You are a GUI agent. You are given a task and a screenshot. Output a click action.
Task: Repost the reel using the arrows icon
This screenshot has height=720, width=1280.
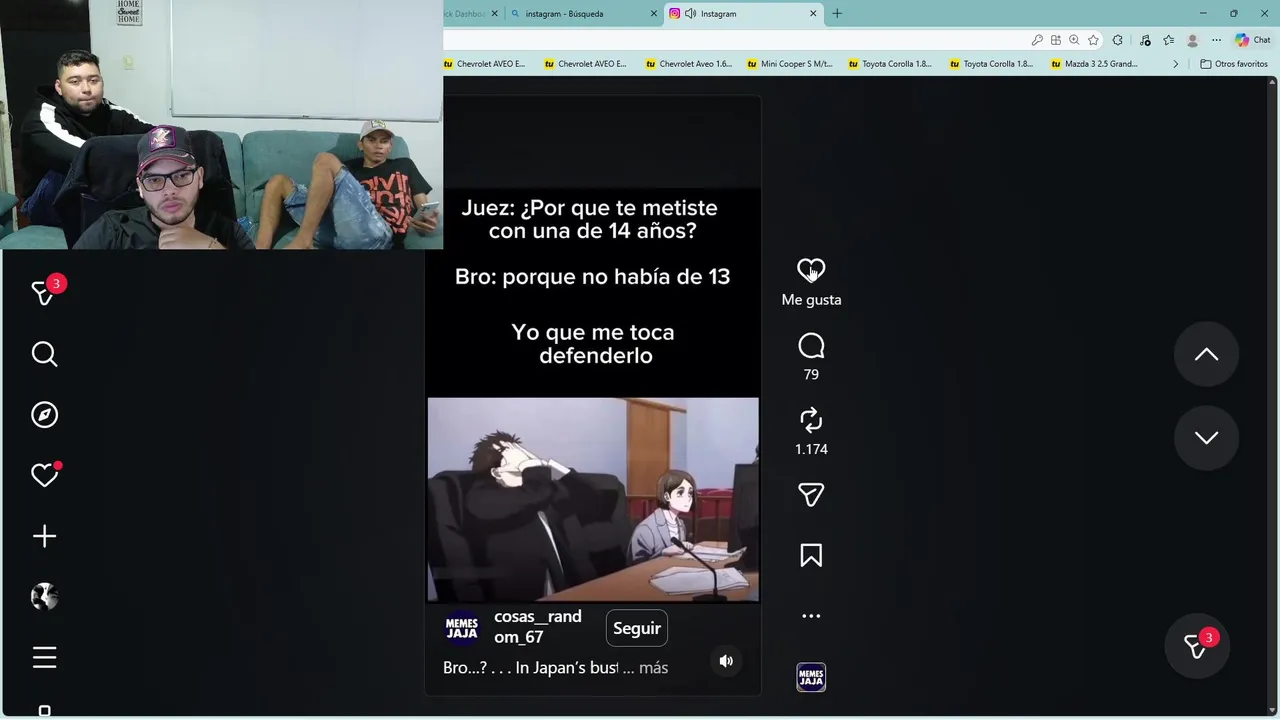[811, 420]
